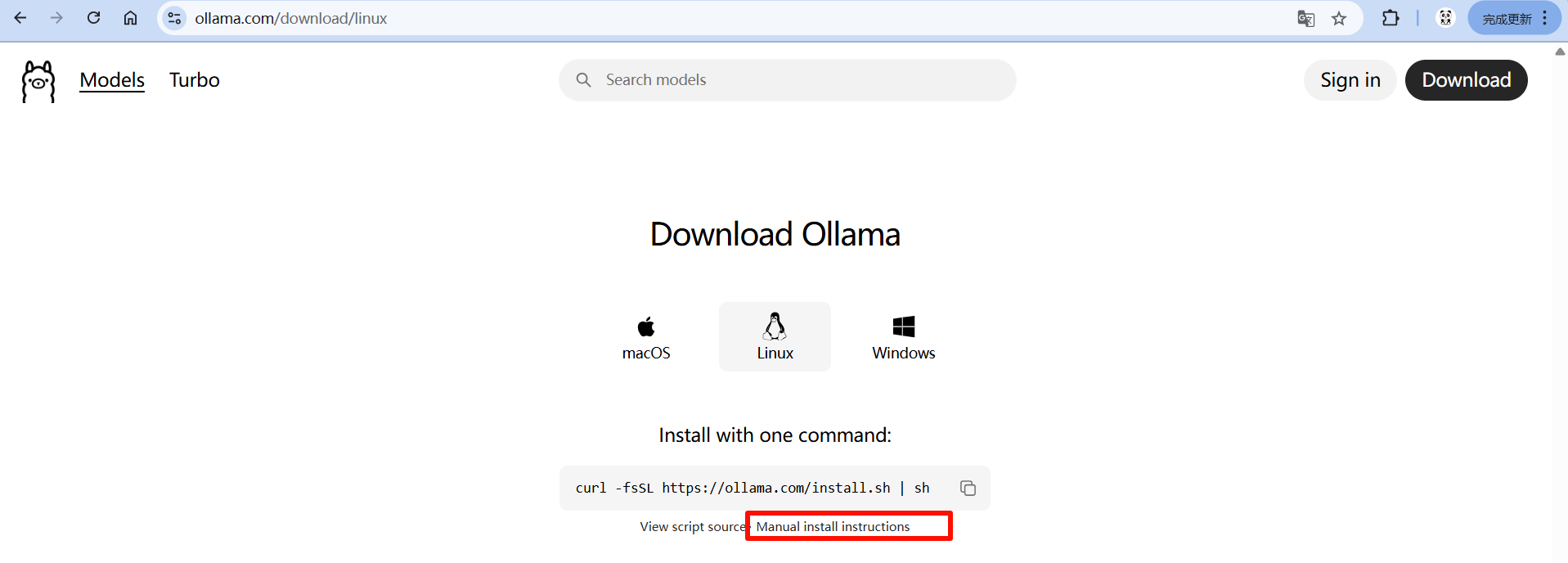1568x563 pixels.
Task: Open the browser home page
Action: 130,18
